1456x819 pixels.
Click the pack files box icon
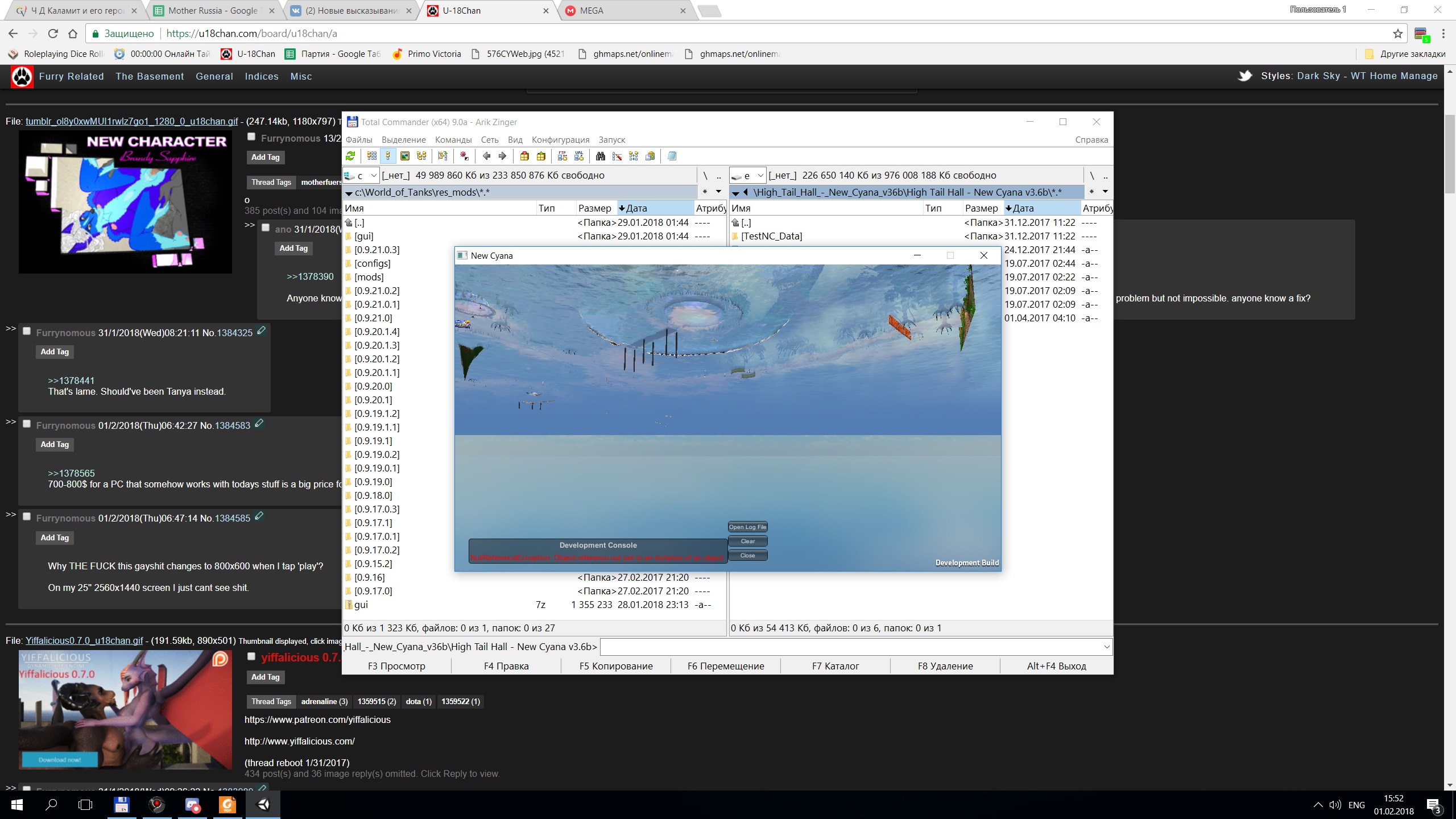coord(524,156)
